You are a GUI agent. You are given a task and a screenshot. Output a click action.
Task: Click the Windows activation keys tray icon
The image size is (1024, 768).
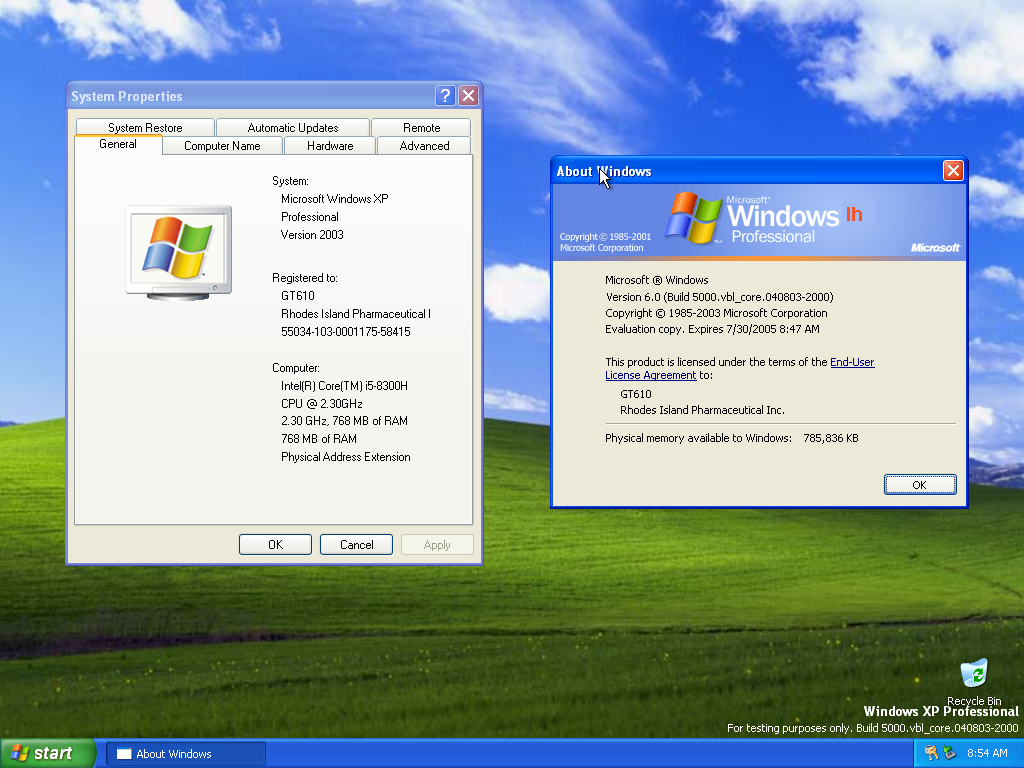[931, 753]
